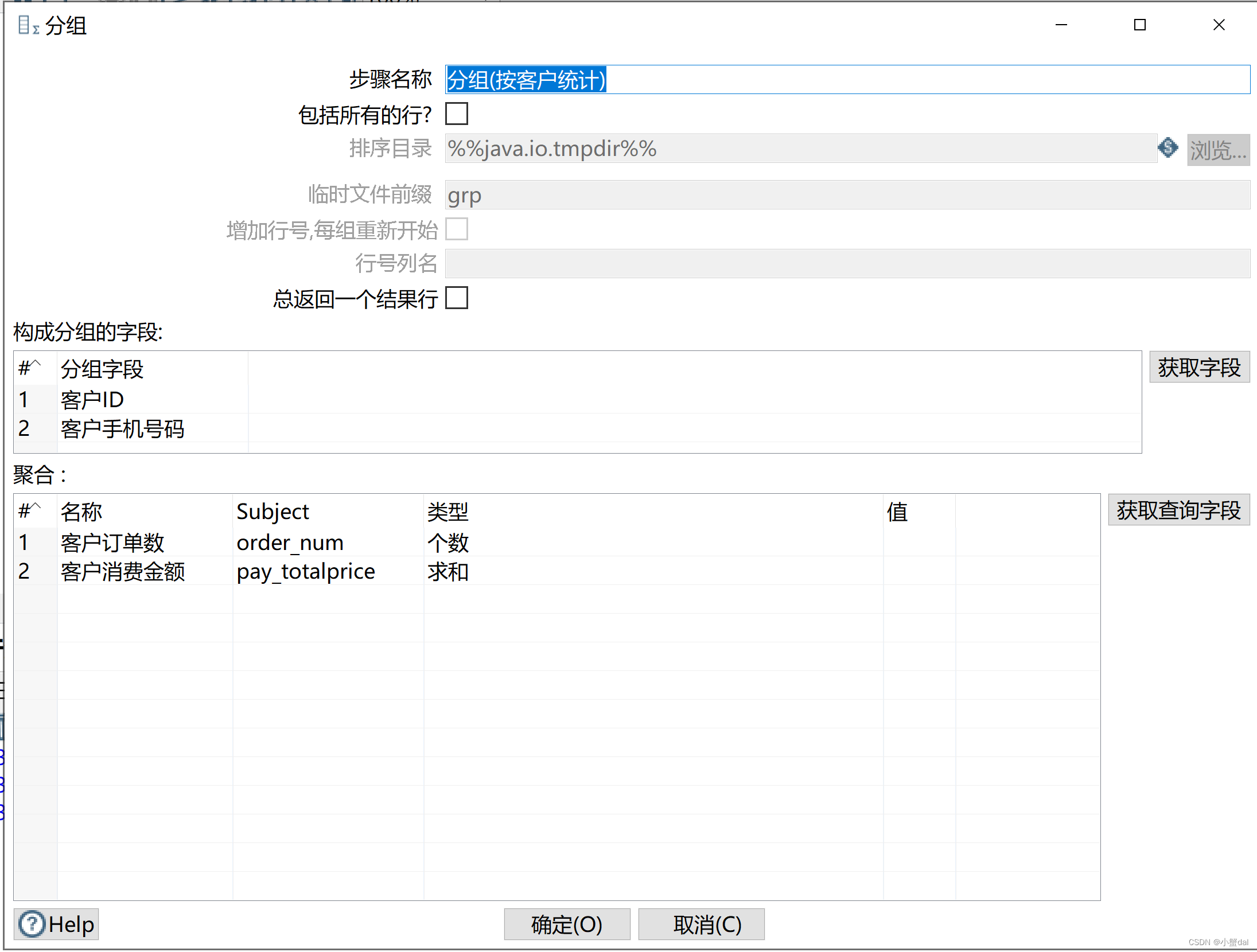Click the variable insert diamond icon
This screenshot has width=1257, height=952.
[x=1168, y=148]
